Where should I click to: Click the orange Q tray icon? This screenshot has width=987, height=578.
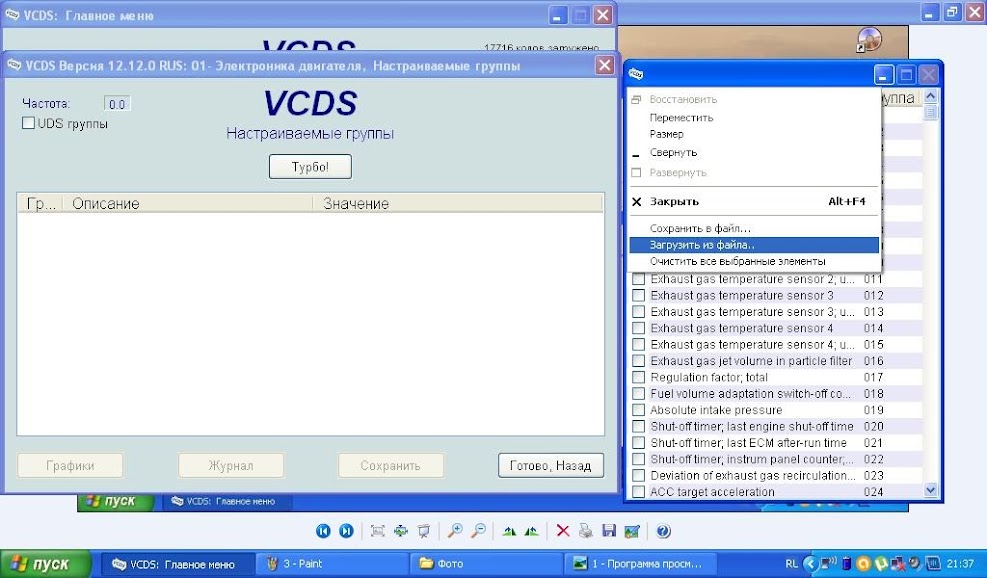coord(864,564)
